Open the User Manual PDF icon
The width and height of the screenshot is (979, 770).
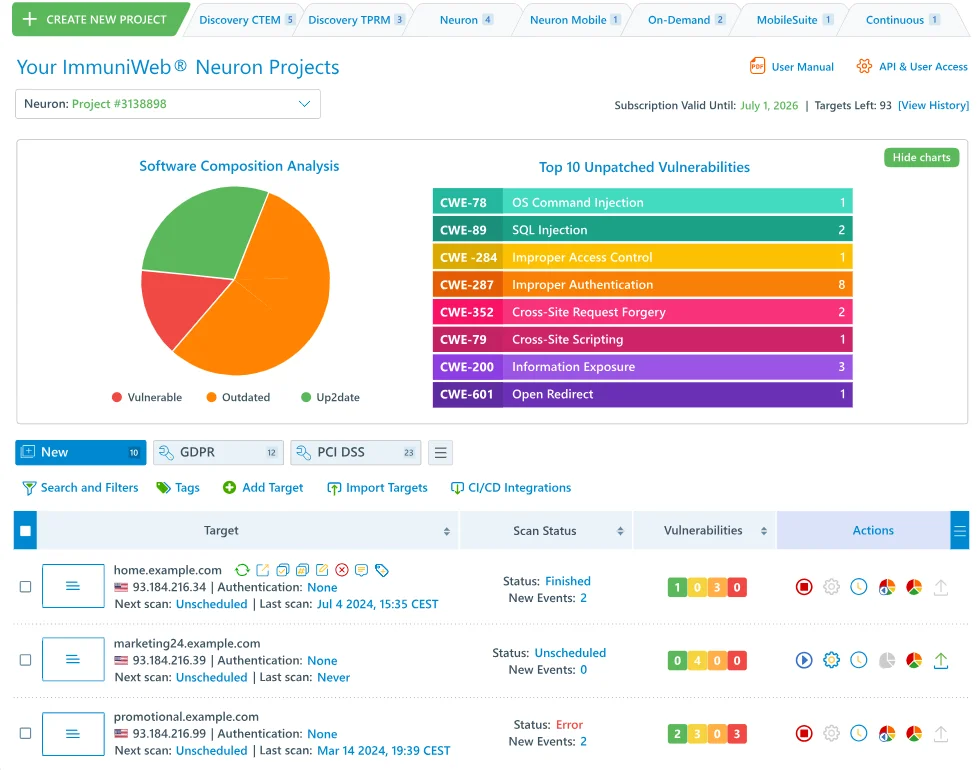pyautogui.click(x=757, y=66)
